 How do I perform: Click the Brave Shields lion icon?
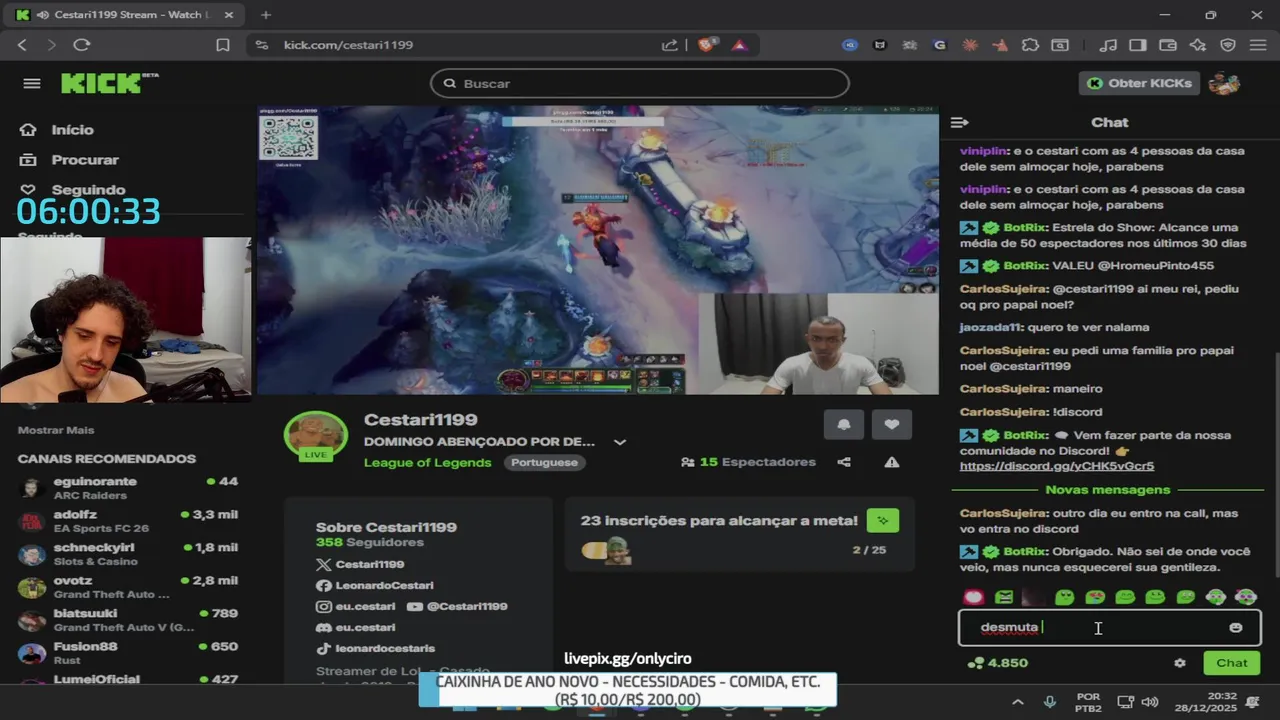tap(708, 45)
